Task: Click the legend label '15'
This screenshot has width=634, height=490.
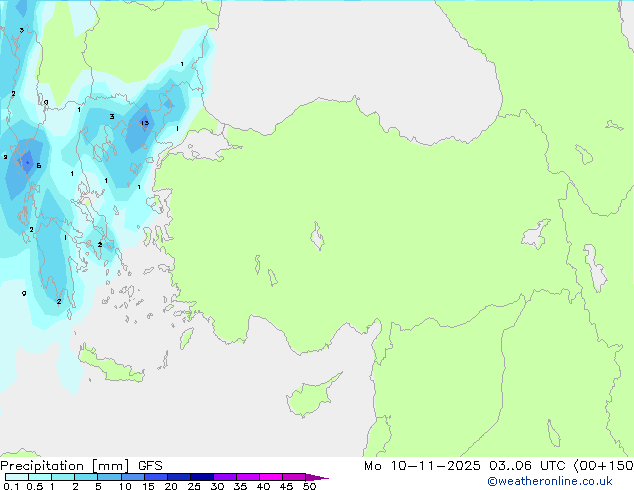Action: [x=148, y=486]
